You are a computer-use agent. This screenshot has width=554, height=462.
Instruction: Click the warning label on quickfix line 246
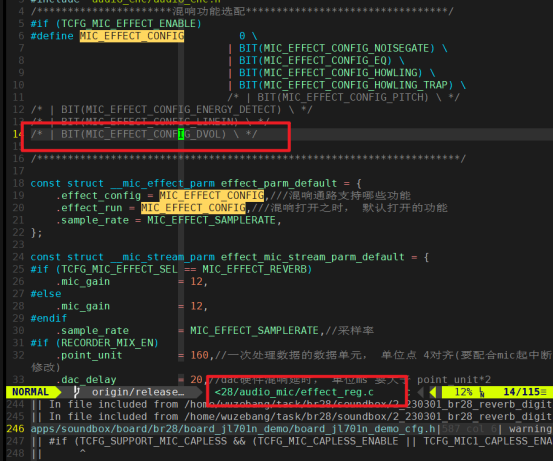point(530,429)
